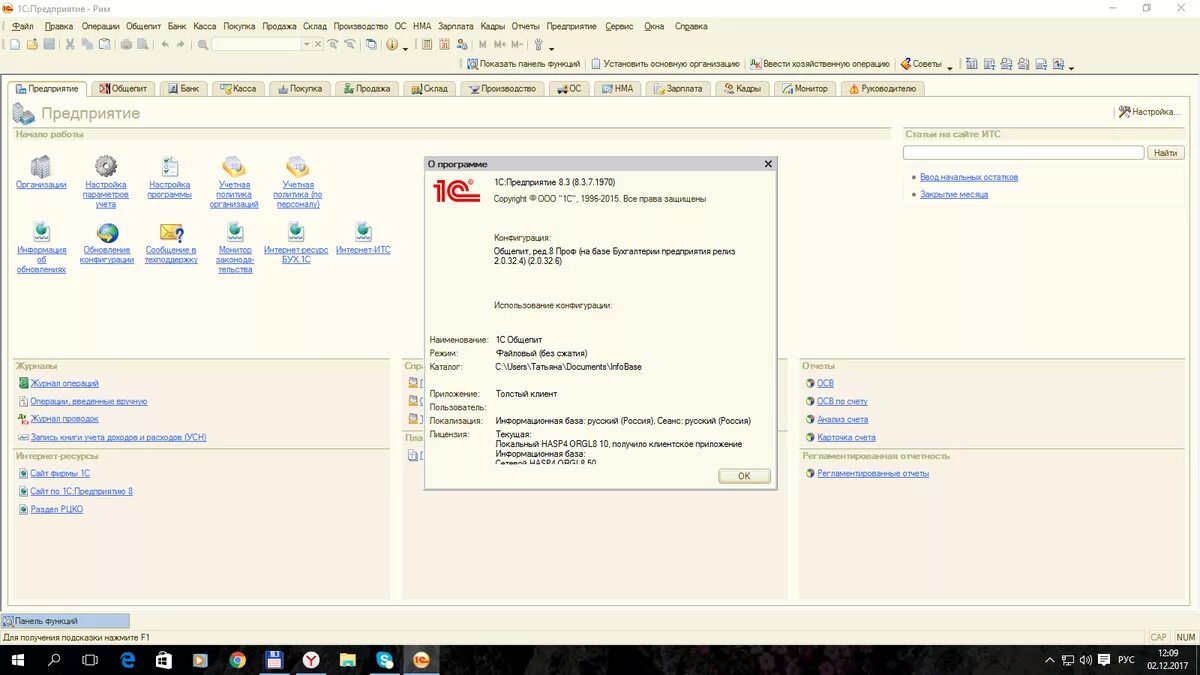
Task: Open Закрытие месяца link
Action: tap(954, 194)
